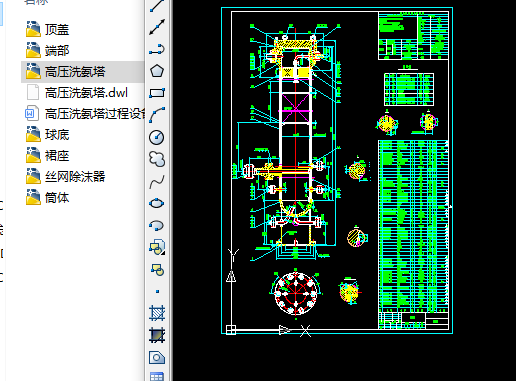Select the 高压洗氨塔 folder

[82, 72]
